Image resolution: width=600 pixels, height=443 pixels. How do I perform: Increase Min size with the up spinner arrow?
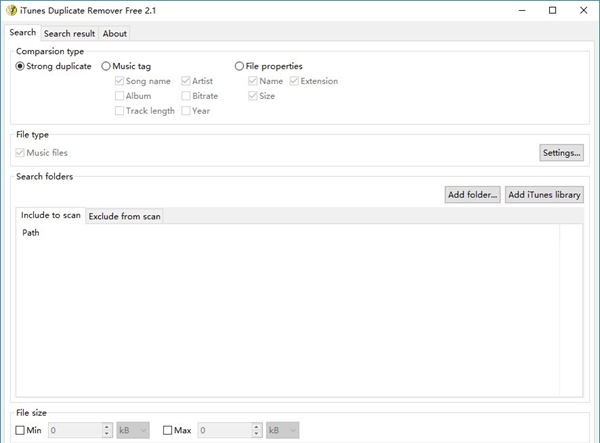(107, 427)
